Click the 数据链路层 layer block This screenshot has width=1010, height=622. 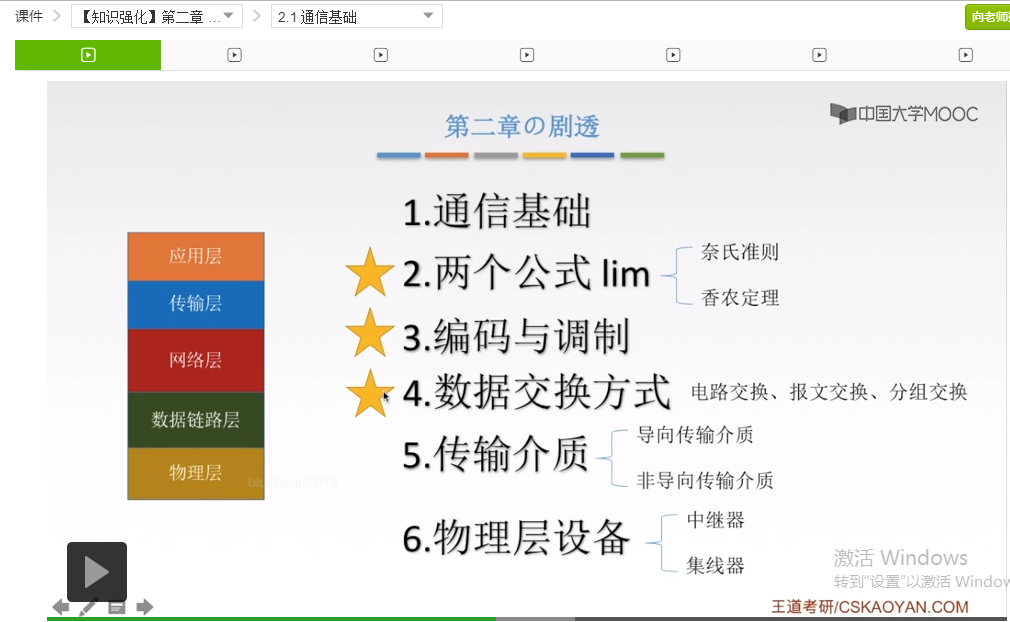(x=196, y=420)
